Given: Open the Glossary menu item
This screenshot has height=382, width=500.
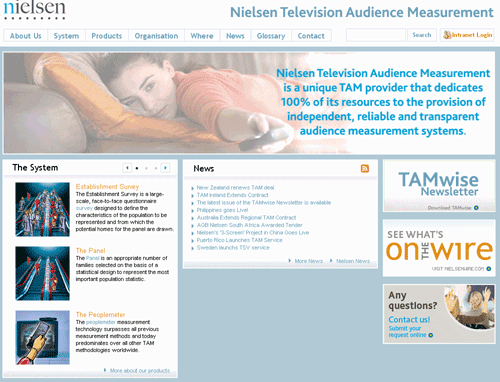Looking at the screenshot, I should coord(271,36).
